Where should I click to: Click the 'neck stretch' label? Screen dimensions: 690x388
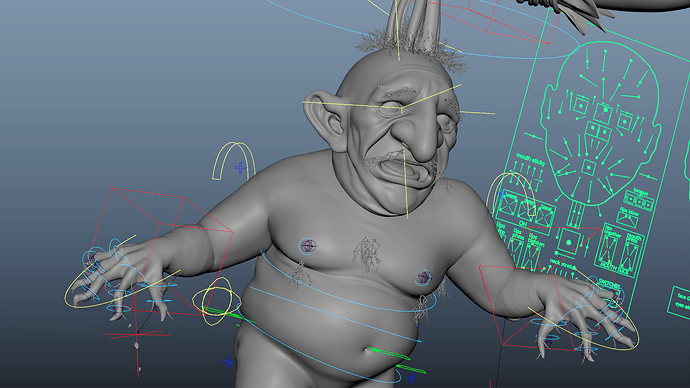coord(563,265)
